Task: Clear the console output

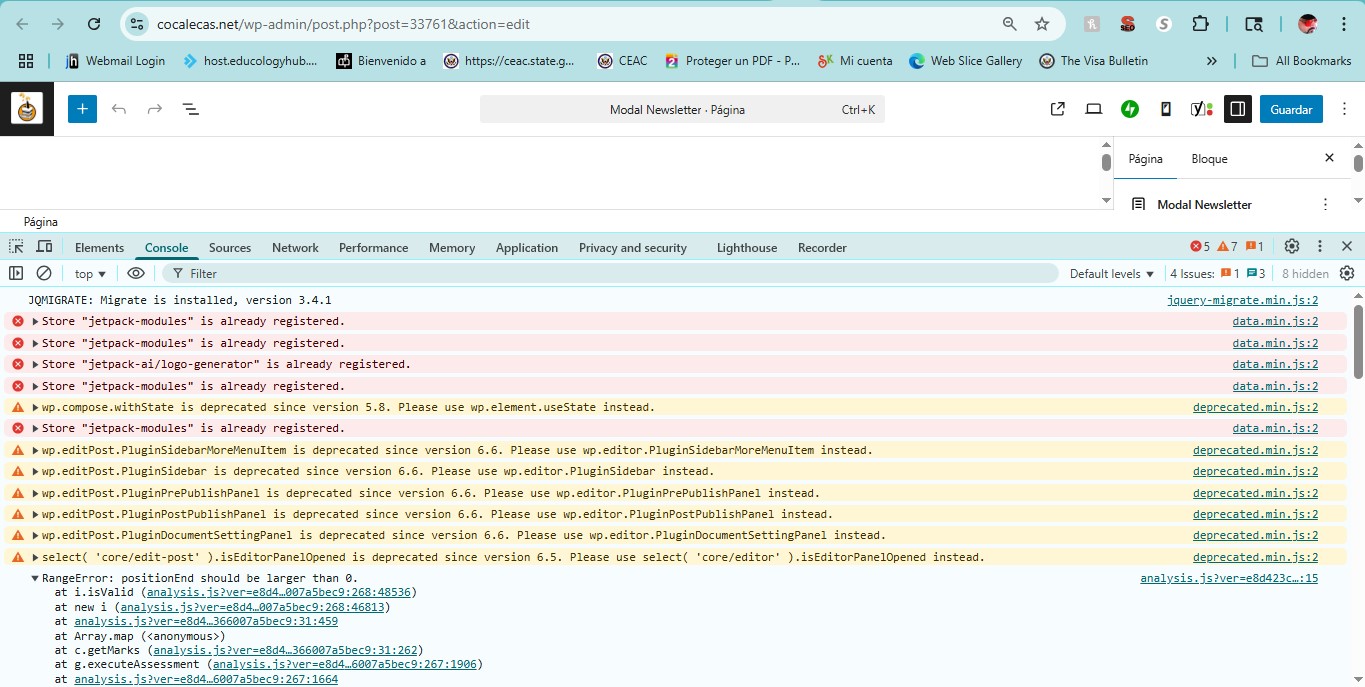Action: 44,273
